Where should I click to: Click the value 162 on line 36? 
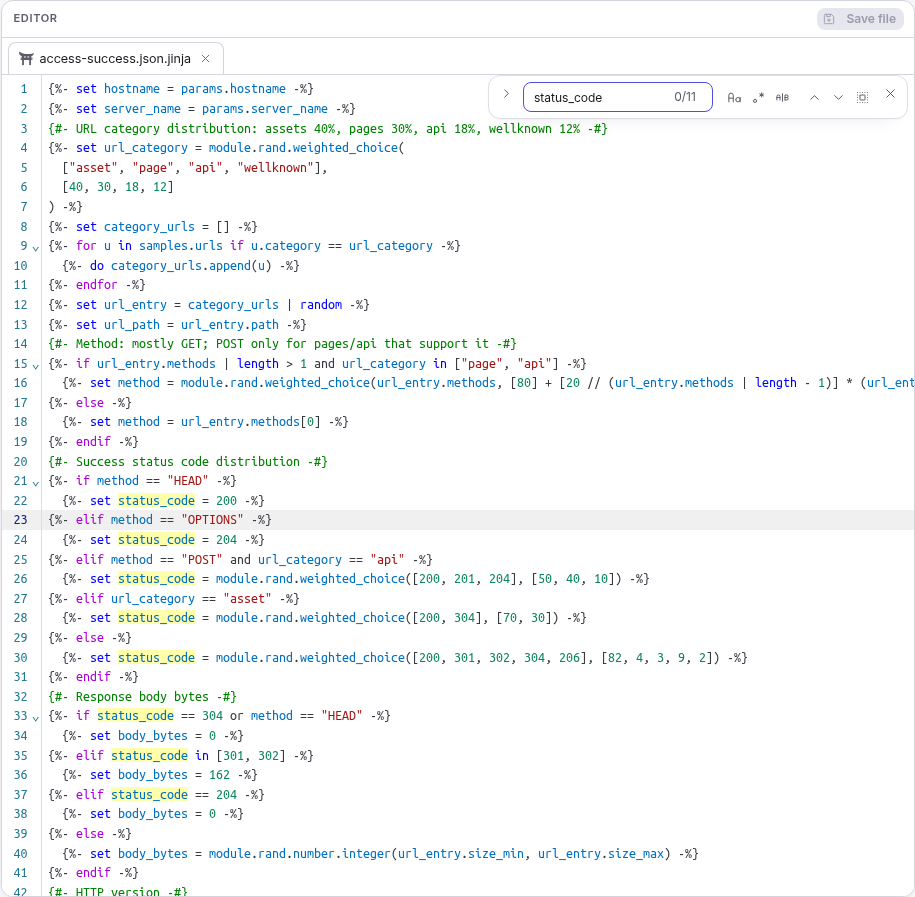point(219,775)
